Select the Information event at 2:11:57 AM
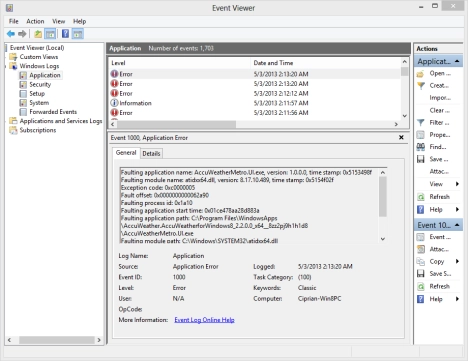This screenshot has width=468, height=361. click(x=255, y=103)
